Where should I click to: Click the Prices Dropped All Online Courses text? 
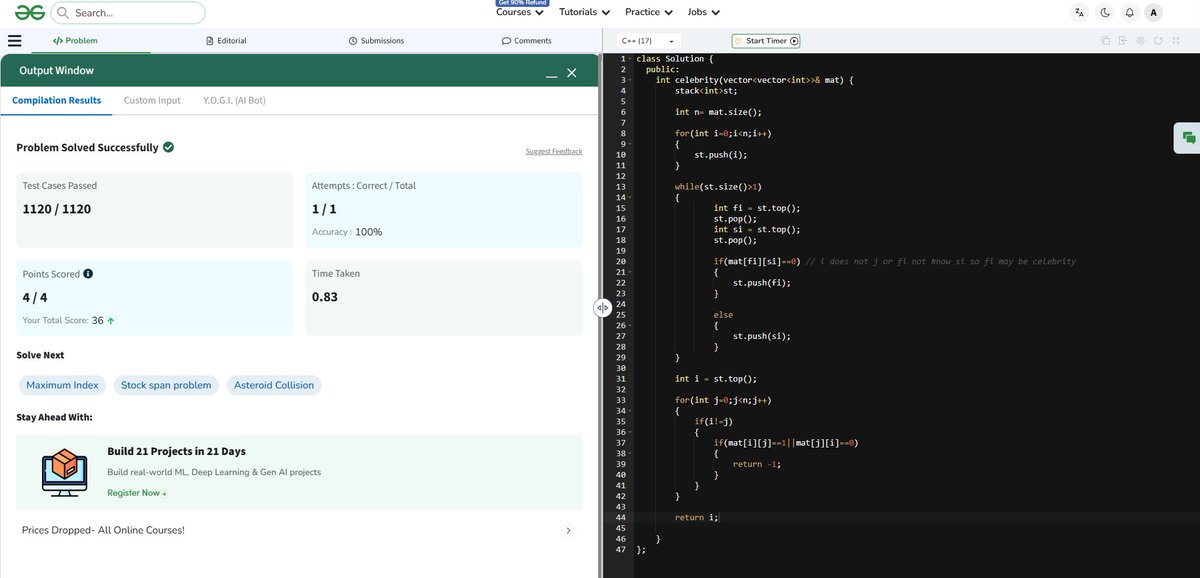[x=103, y=530]
